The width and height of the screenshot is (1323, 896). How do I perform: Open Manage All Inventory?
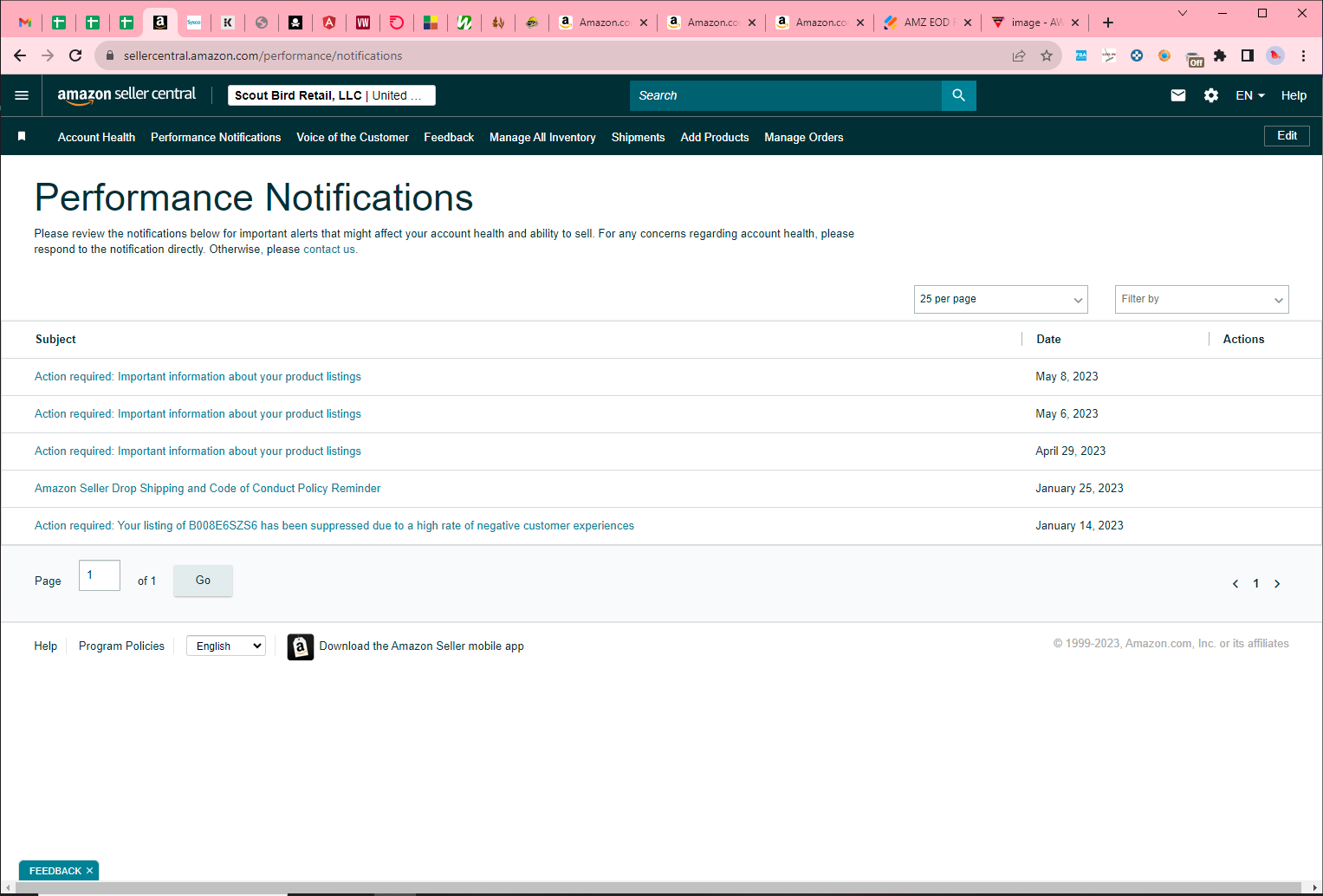tap(542, 137)
